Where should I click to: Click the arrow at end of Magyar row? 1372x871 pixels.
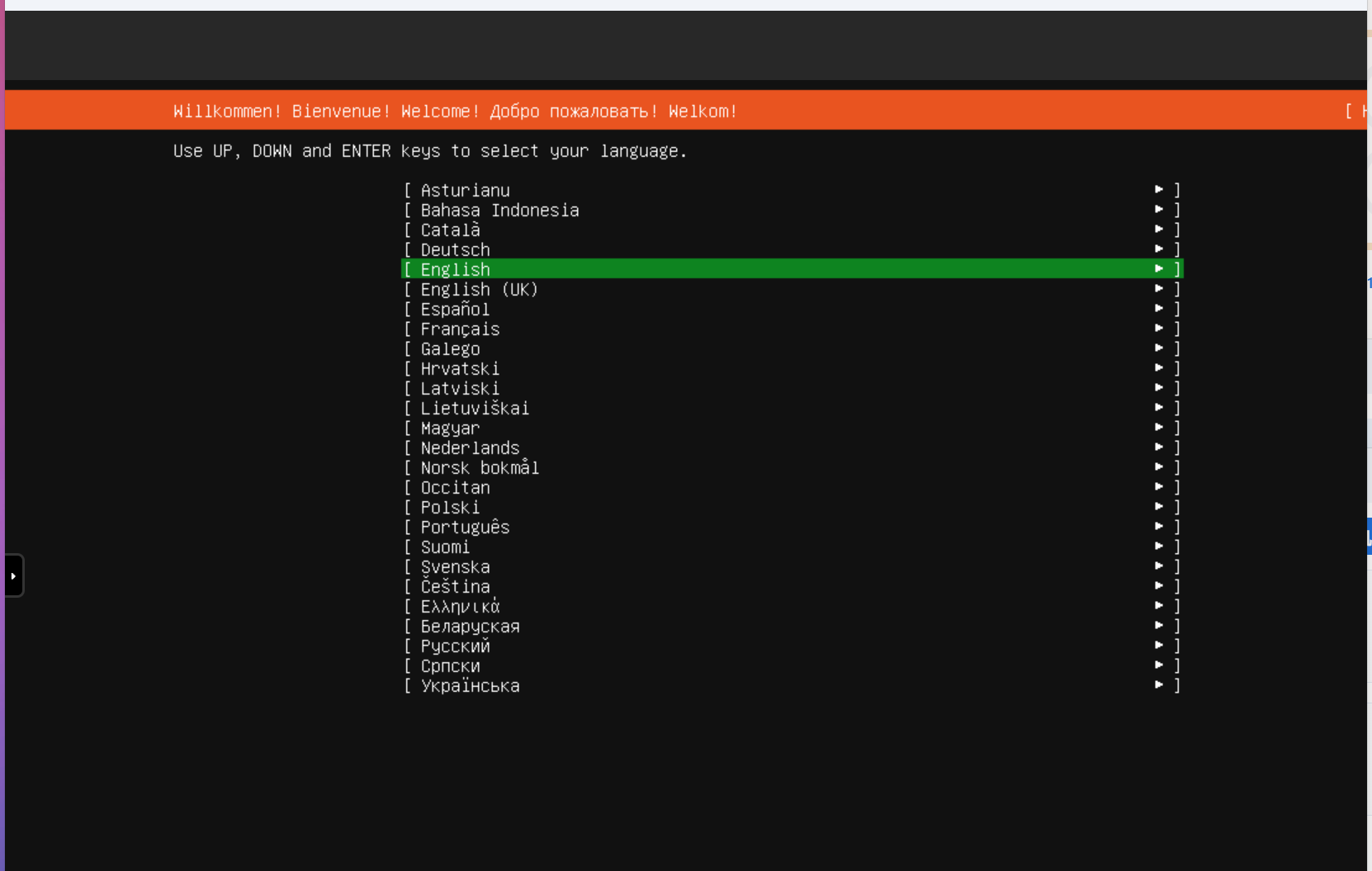tap(1159, 427)
